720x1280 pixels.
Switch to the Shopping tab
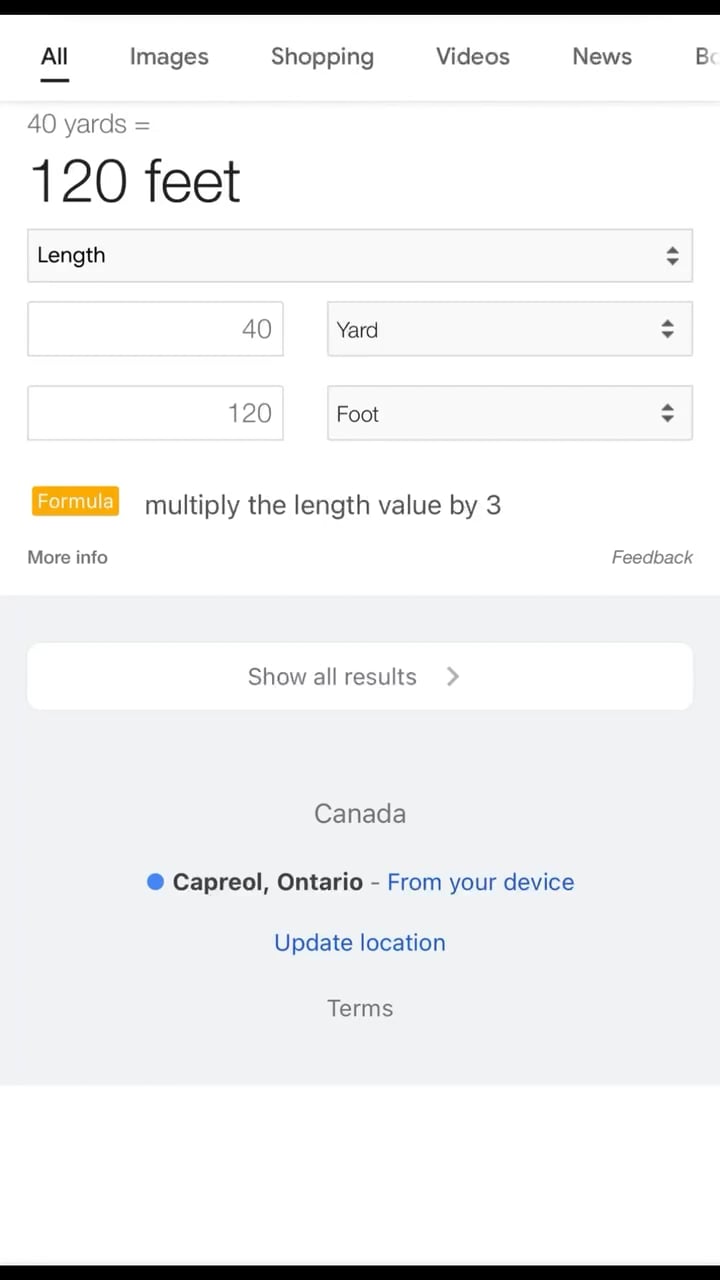pyautogui.click(x=322, y=57)
